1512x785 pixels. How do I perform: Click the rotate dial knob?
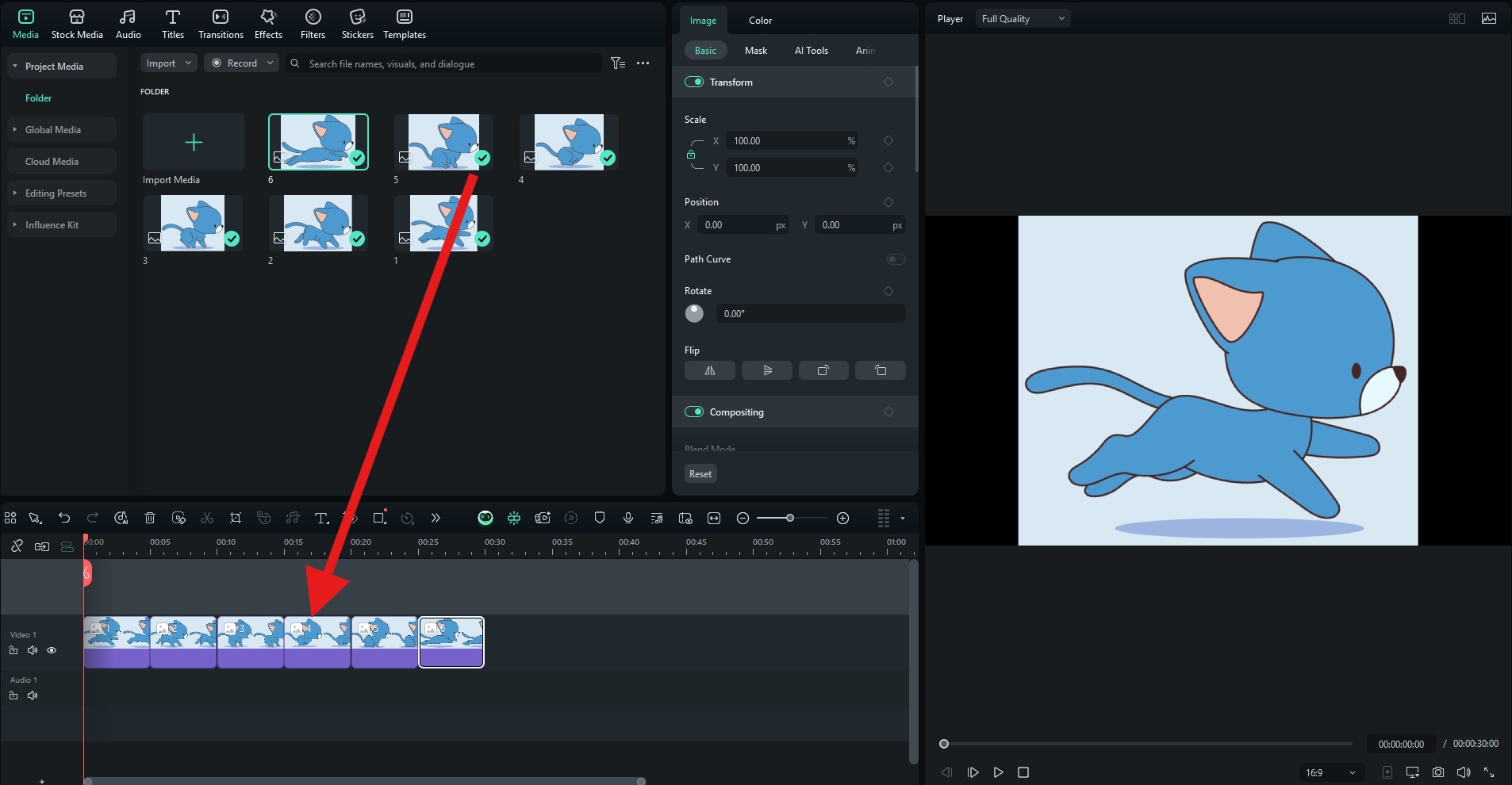click(x=694, y=313)
